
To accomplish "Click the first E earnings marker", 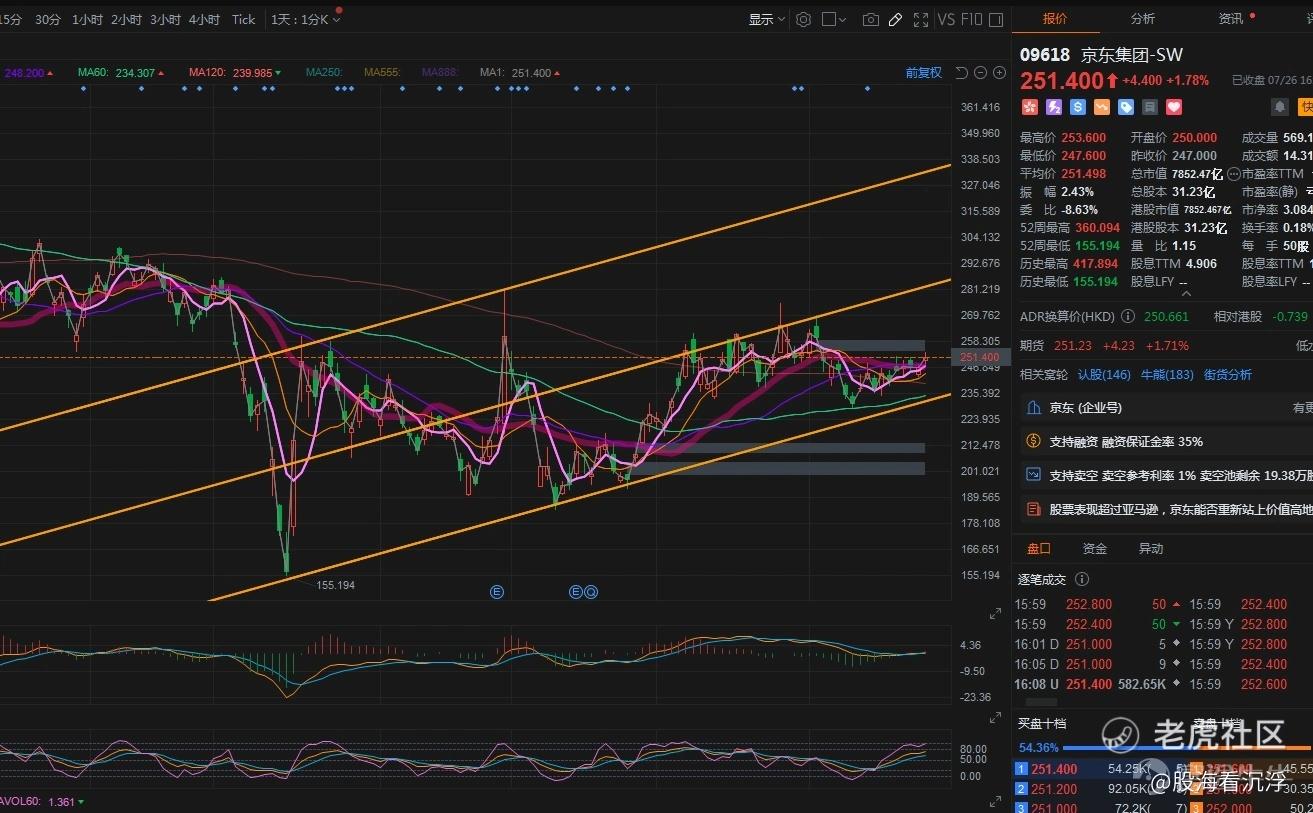I will (497, 592).
